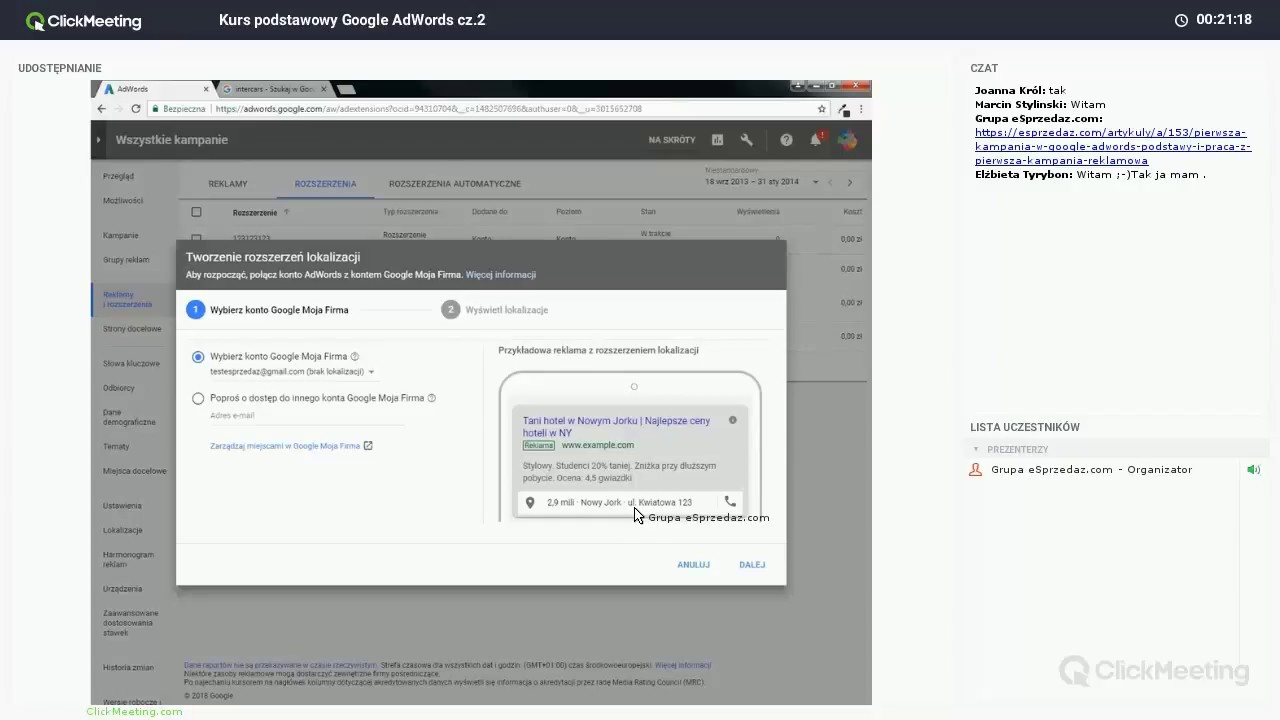Click the info icon in sample ad

click(733, 420)
